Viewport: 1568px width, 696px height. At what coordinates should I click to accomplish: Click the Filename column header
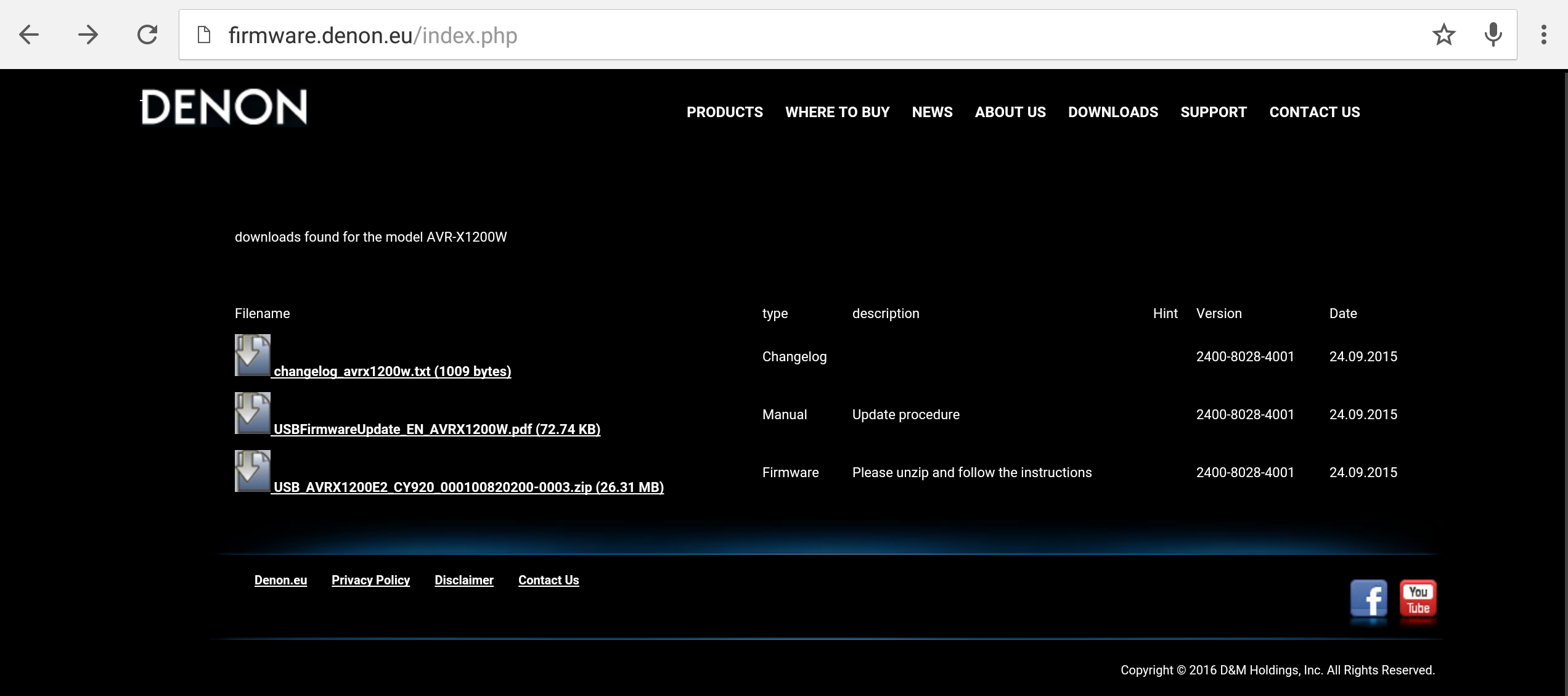click(x=262, y=314)
